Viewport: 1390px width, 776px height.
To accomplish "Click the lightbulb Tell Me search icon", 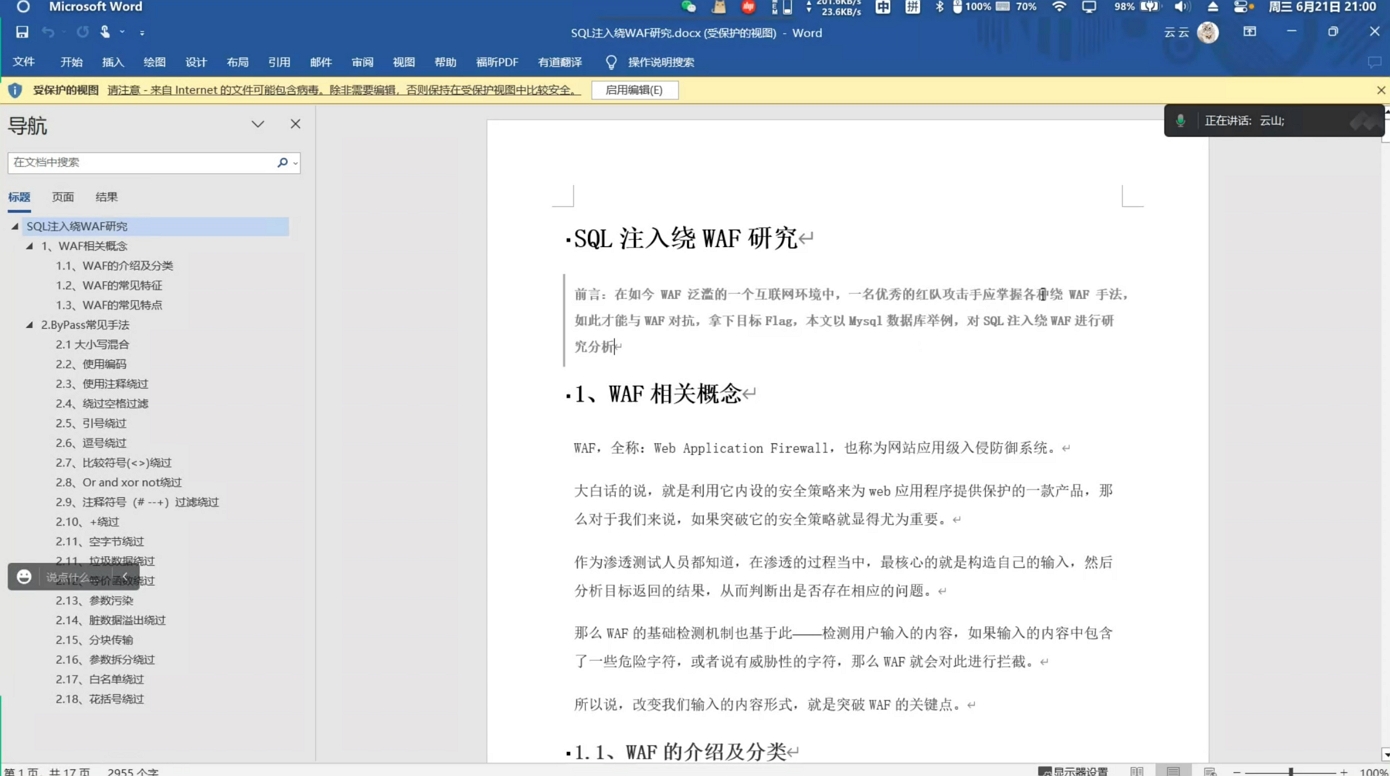I will (611, 62).
